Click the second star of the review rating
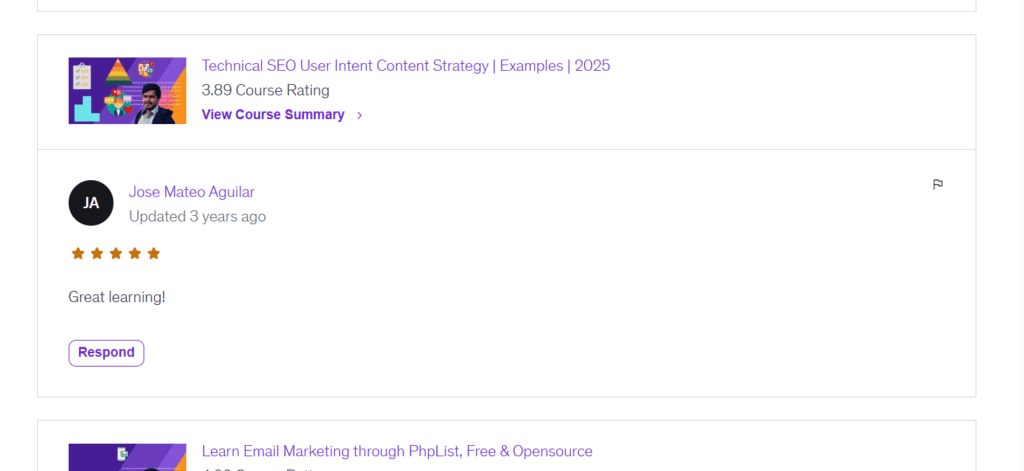 tap(97, 254)
